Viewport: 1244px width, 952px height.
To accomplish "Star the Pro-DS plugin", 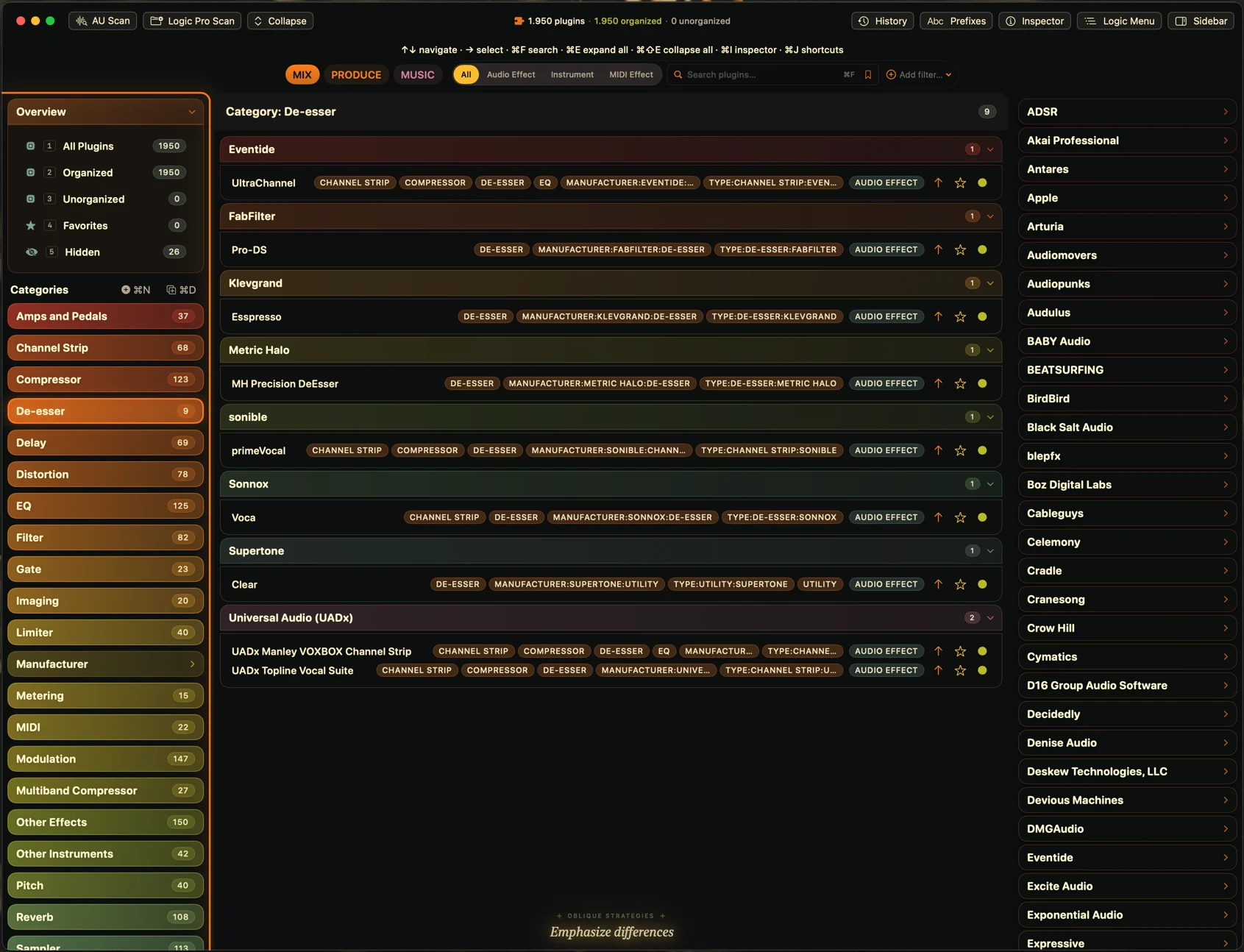I will pyautogui.click(x=960, y=250).
